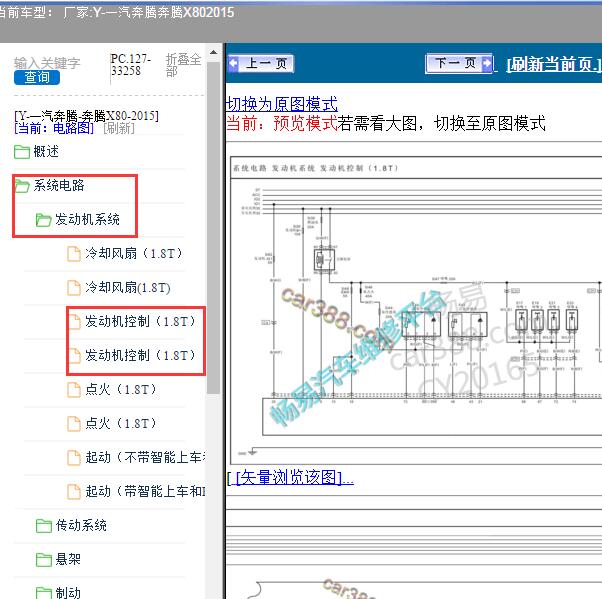Screen dimensions: 602x599
Task: Click page icon of 冷却风扇（1.8T） first entry
Action: pos(74,253)
